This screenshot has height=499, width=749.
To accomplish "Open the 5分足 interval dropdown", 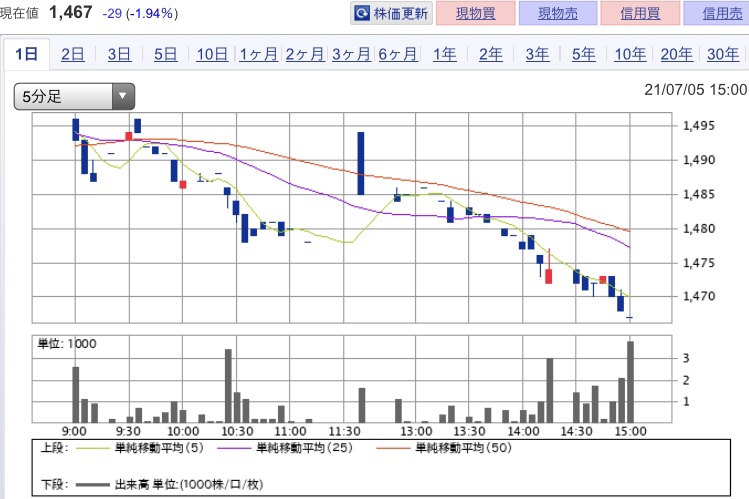I will coord(74,96).
